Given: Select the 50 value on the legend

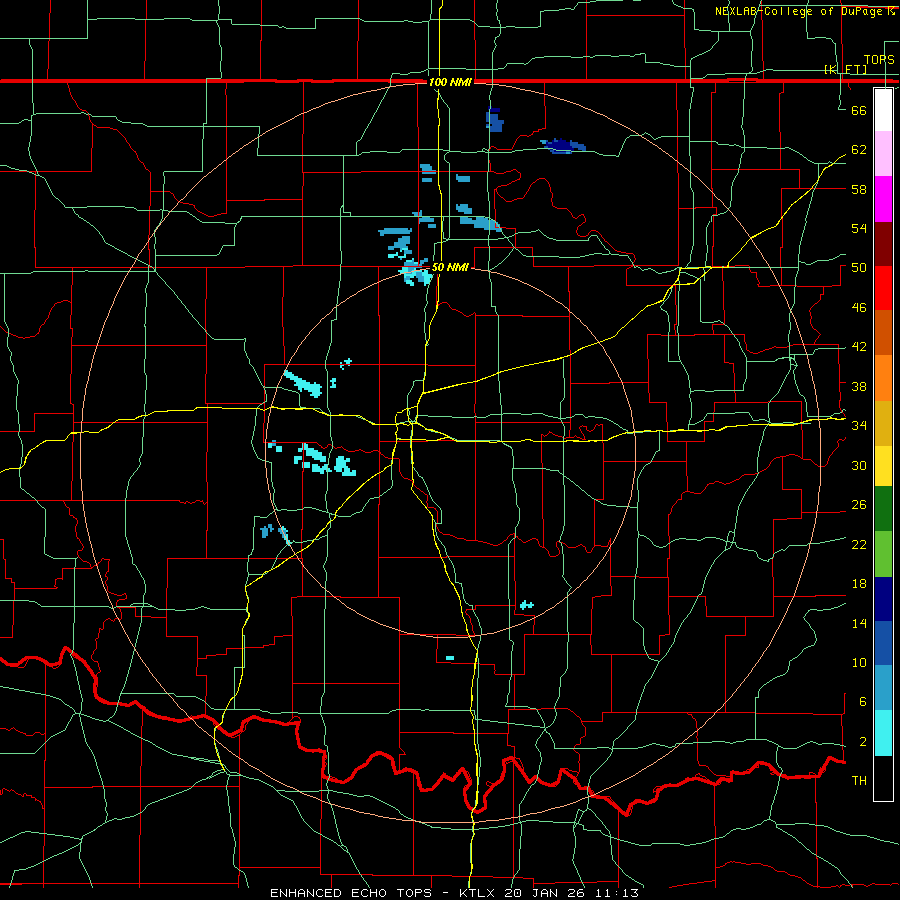Looking at the screenshot, I should click(x=859, y=268).
